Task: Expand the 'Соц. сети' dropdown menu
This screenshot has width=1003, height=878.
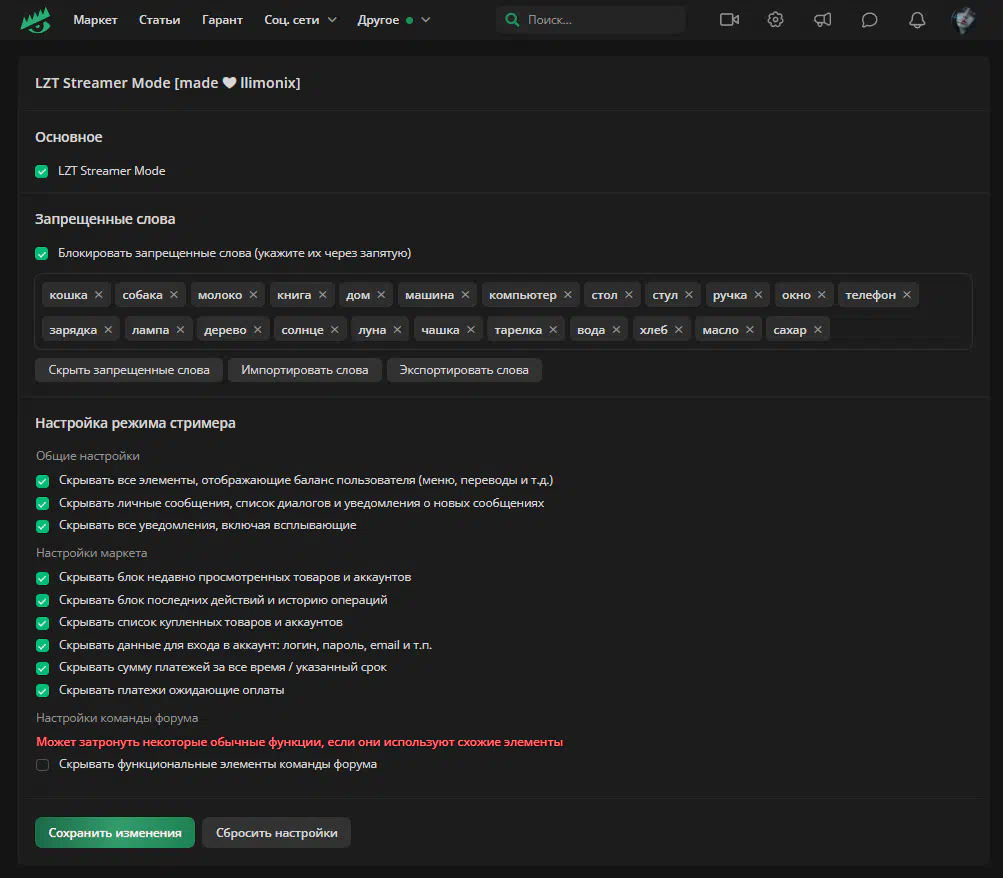Action: coord(300,20)
